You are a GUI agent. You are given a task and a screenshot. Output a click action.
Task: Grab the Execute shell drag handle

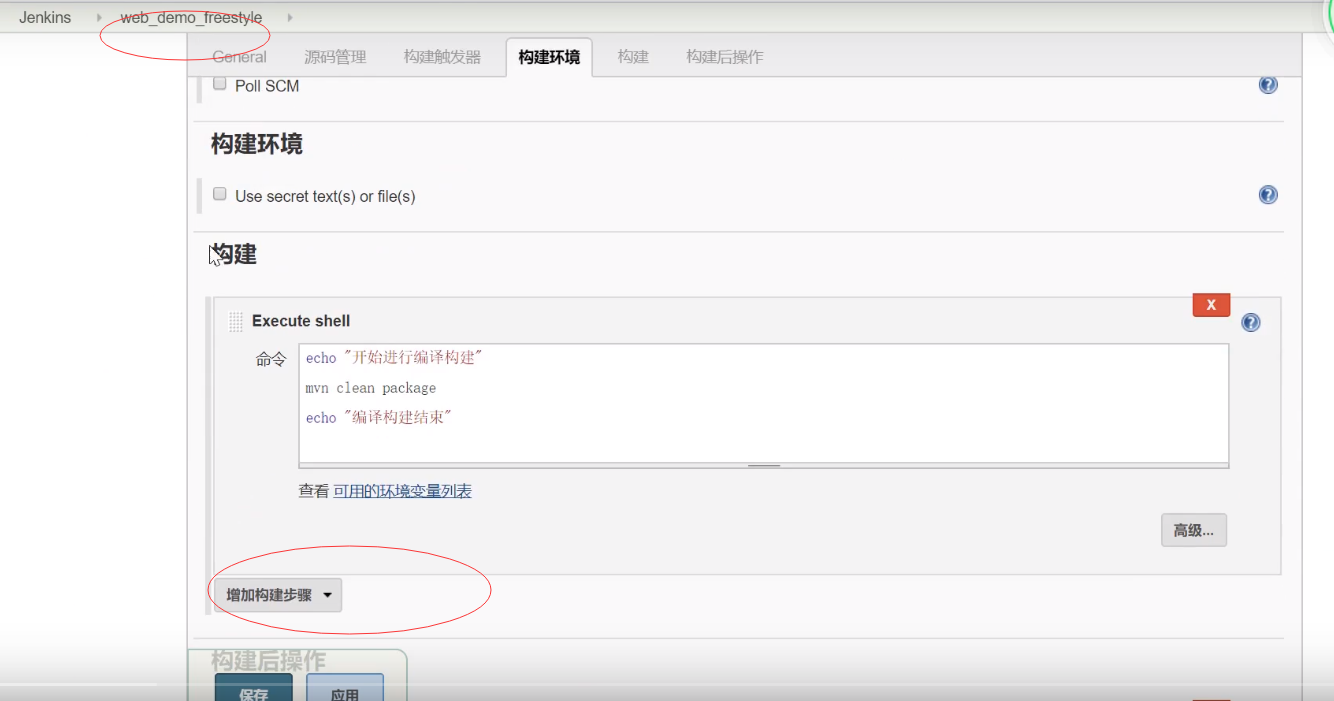(236, 321)
